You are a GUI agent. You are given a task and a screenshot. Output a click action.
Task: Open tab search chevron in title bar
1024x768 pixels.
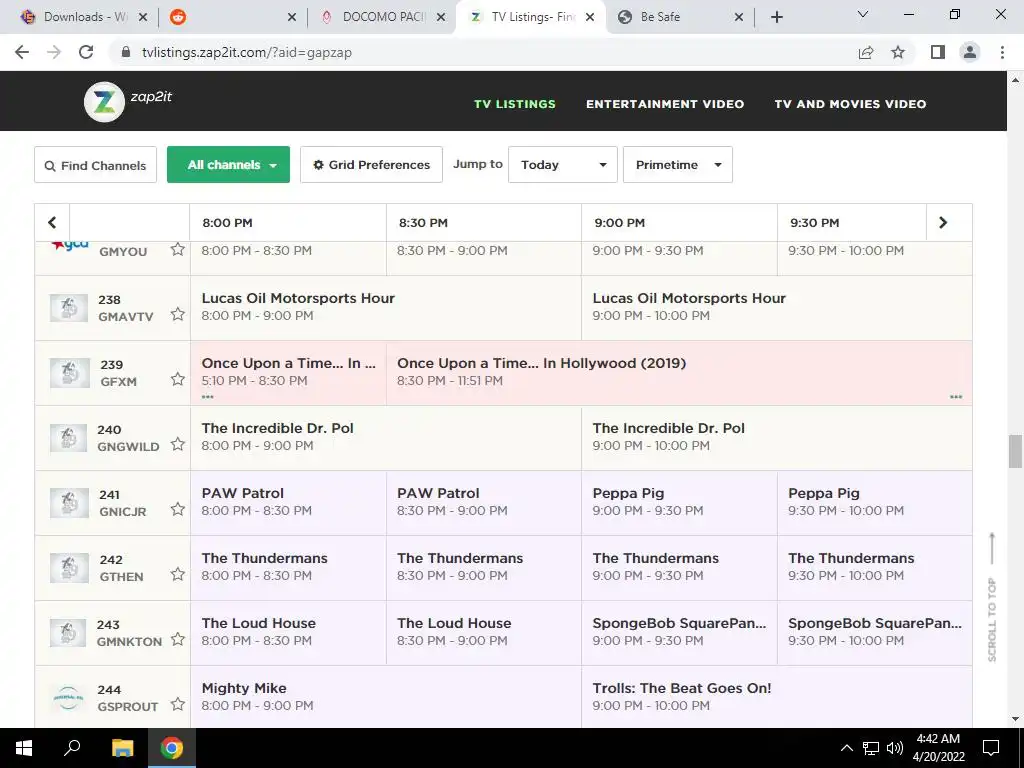pos(863,14)
